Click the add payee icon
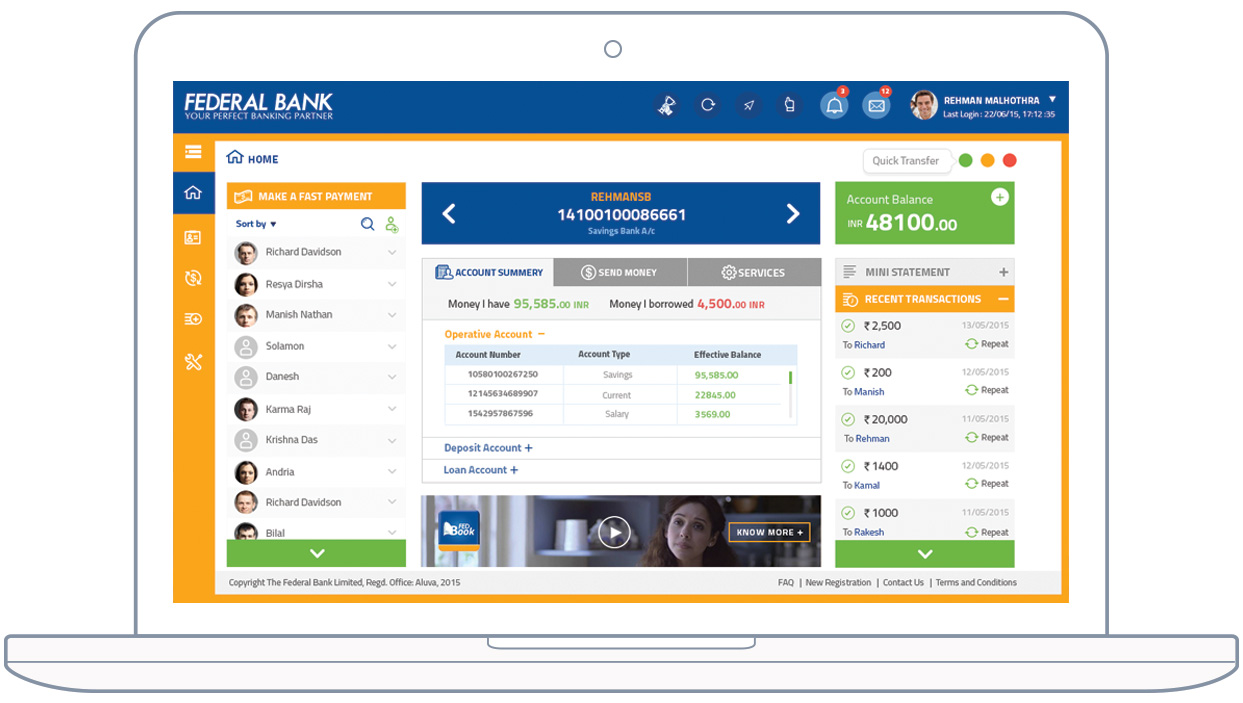Screen dimensions: 1243x703 pyautogui.click(x=392, y=225)
